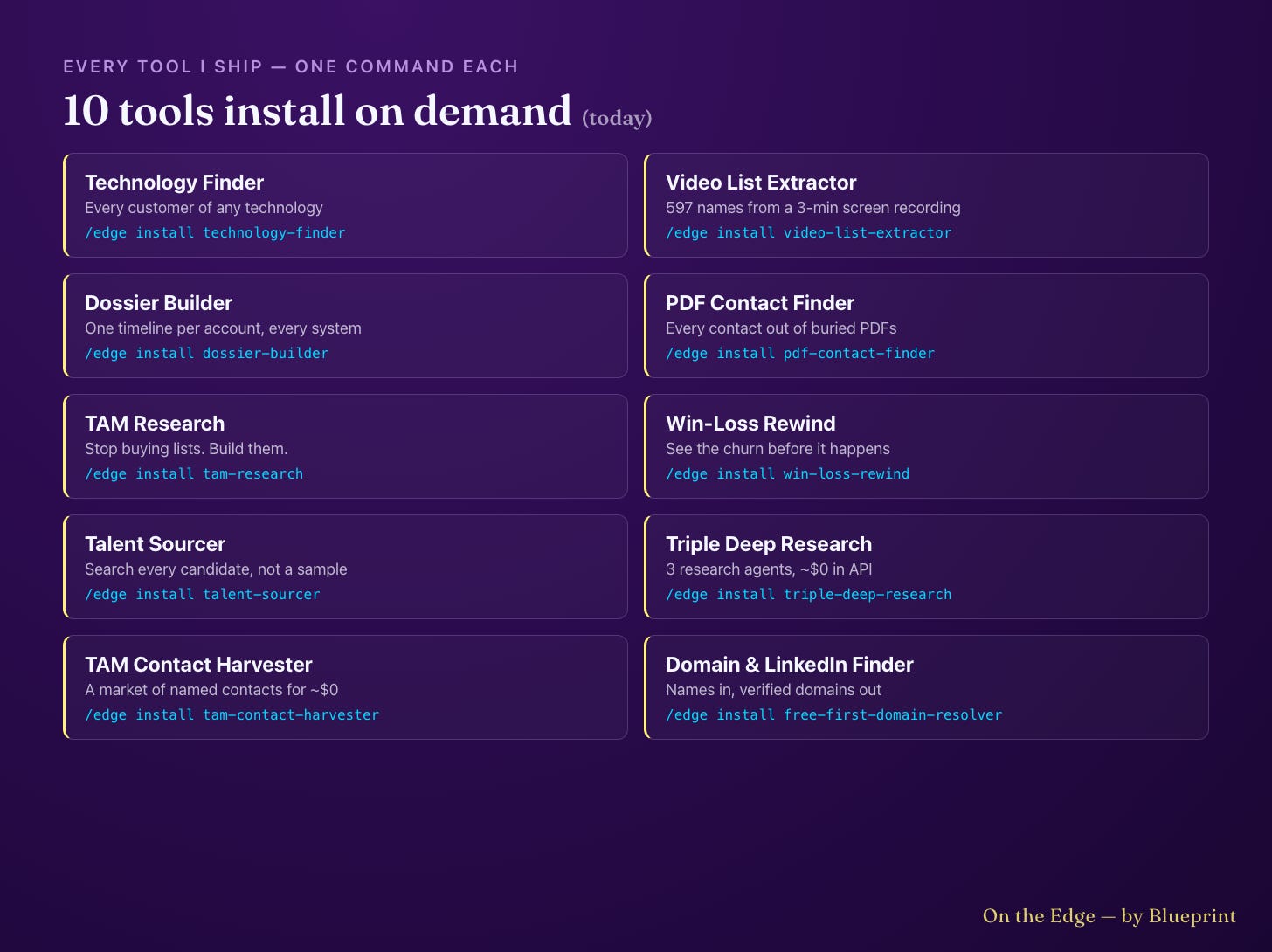The width and height of the screenshot is (1272, 952).
Task: Click the "TAM Research" card title
Action: (155, 424)
